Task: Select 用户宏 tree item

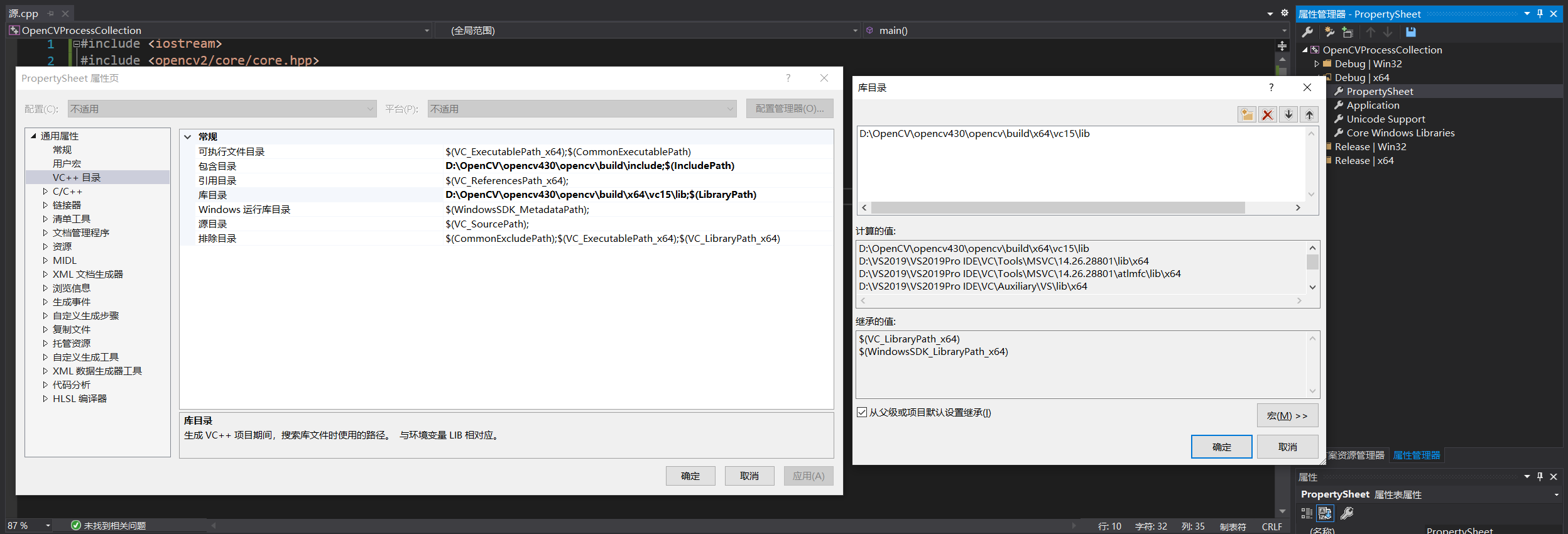Action: tap(67, 163)
